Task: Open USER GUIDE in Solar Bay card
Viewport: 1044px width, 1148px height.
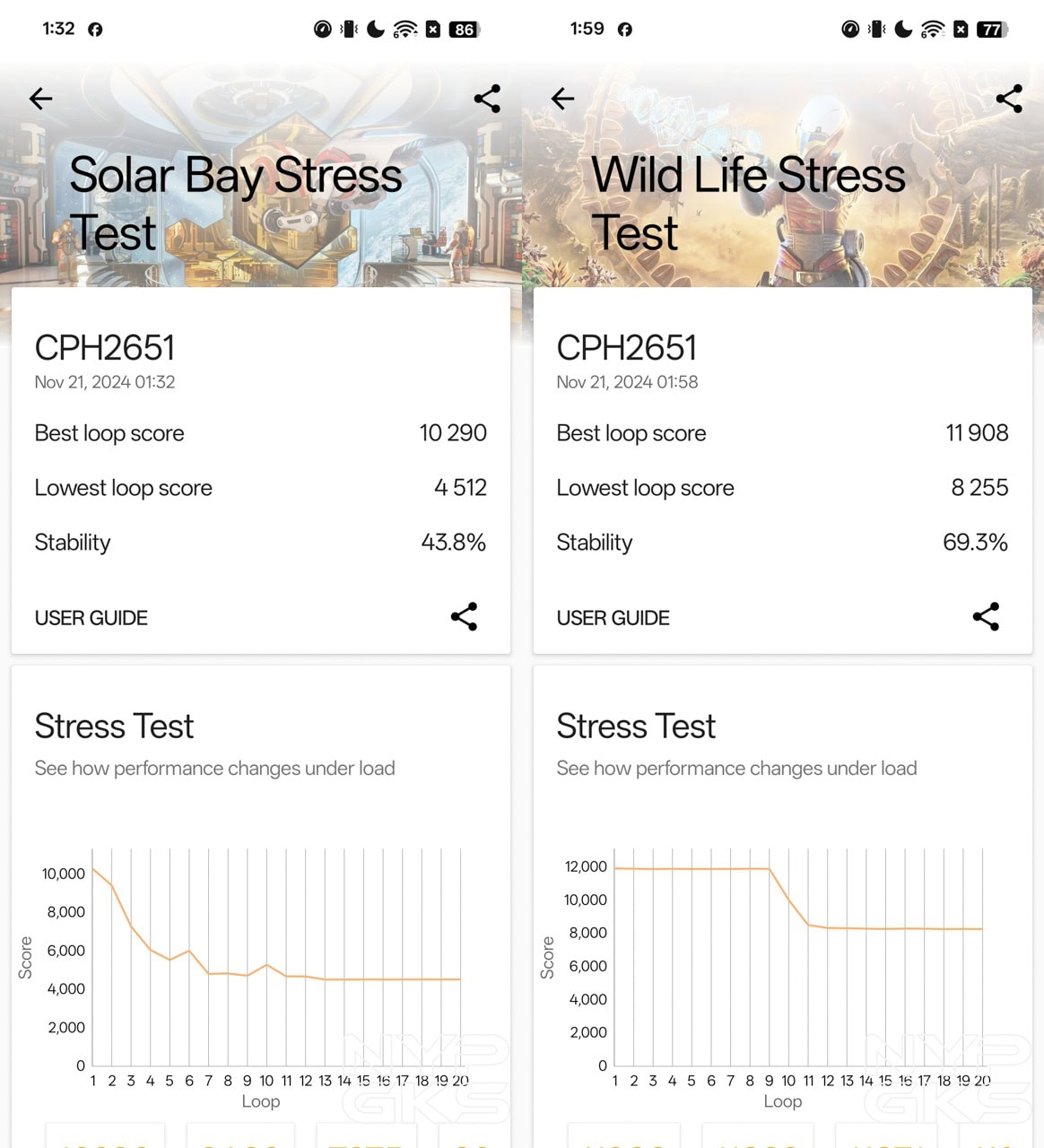Action: pyautogui.click(x=91, y=618)
